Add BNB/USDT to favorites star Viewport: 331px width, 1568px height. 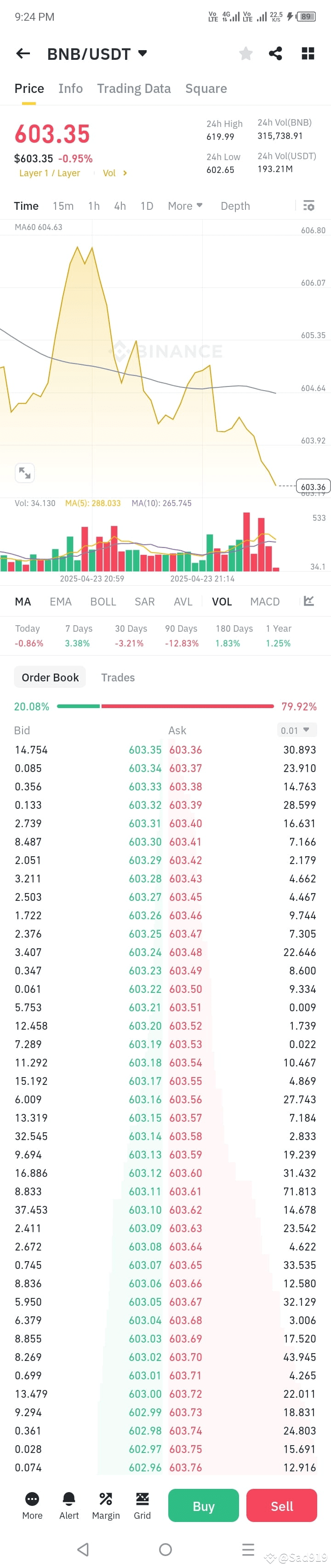246,53
